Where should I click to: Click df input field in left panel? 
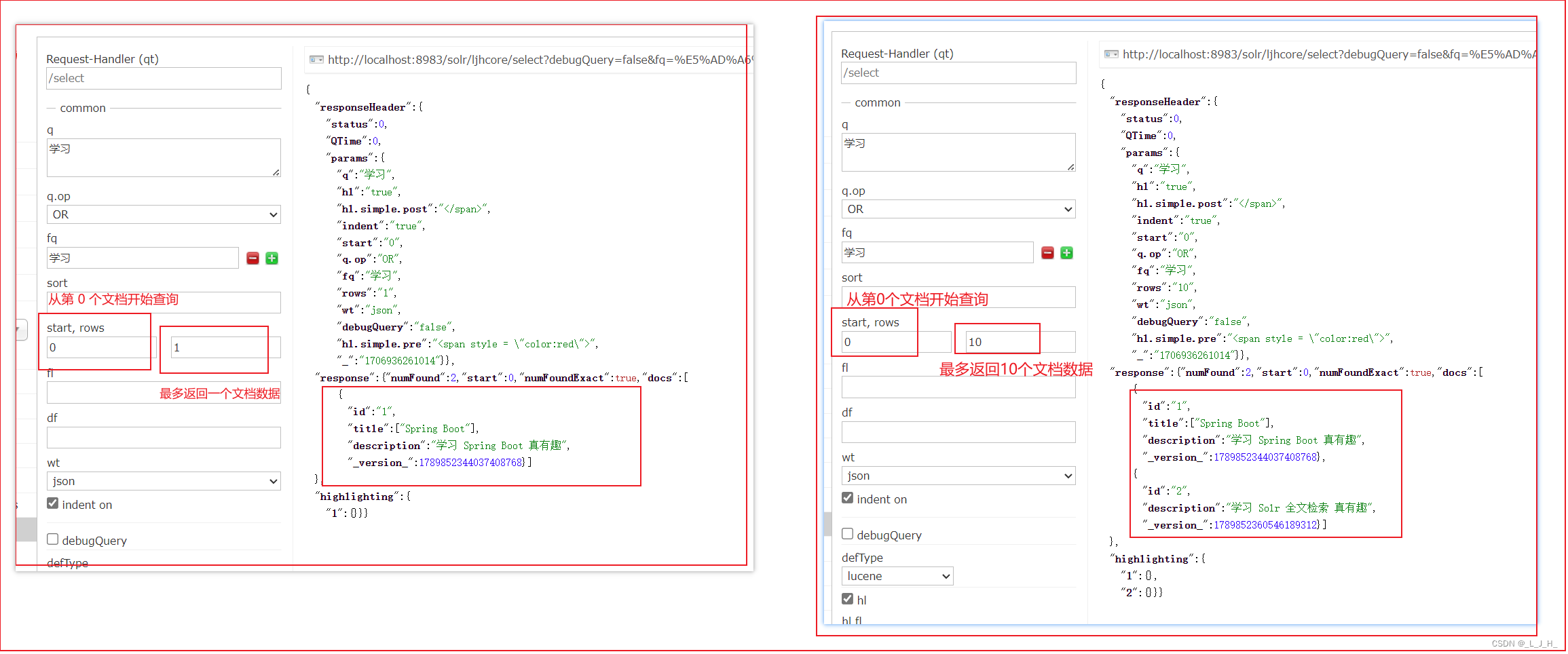coord(164,438)
